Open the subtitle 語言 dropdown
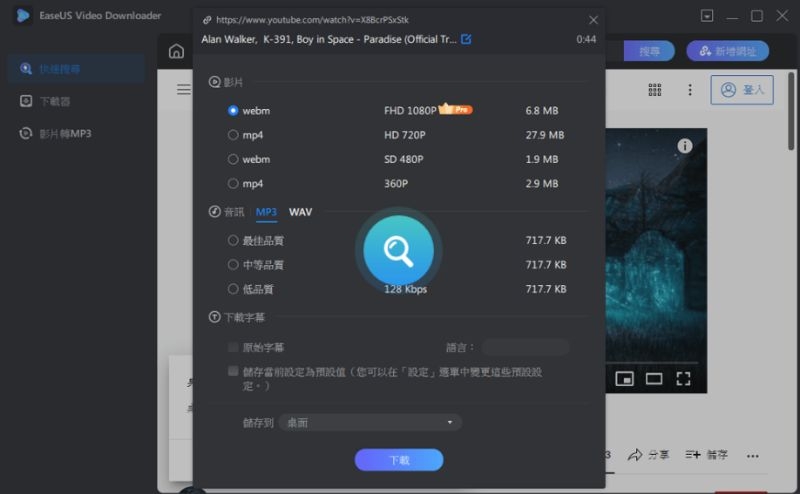This screenshot has height=494, width=800. click(525, 348)
